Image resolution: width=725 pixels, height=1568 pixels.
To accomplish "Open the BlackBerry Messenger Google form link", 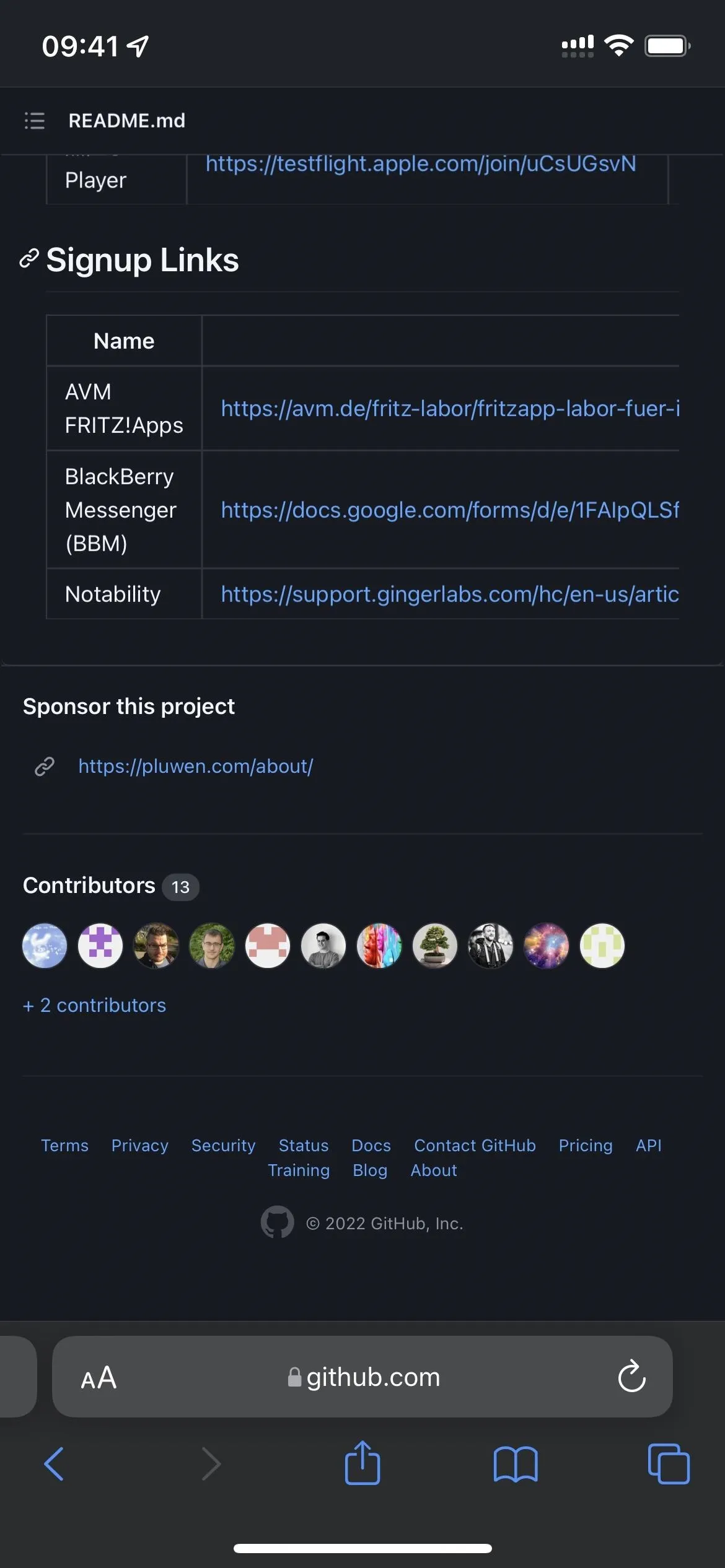I will point(450,510).
